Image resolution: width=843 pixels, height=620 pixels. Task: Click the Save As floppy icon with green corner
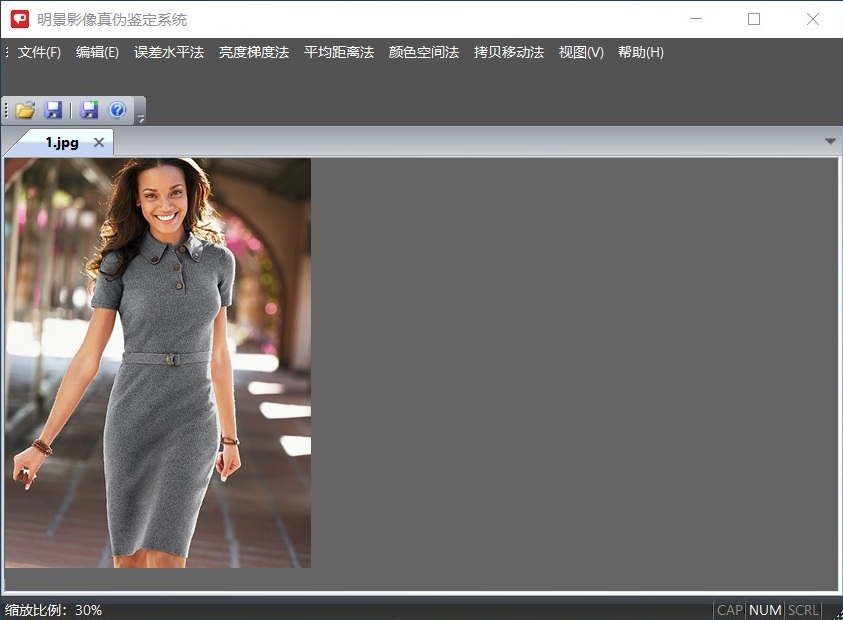pyautogui.click(x=90, y=110)
